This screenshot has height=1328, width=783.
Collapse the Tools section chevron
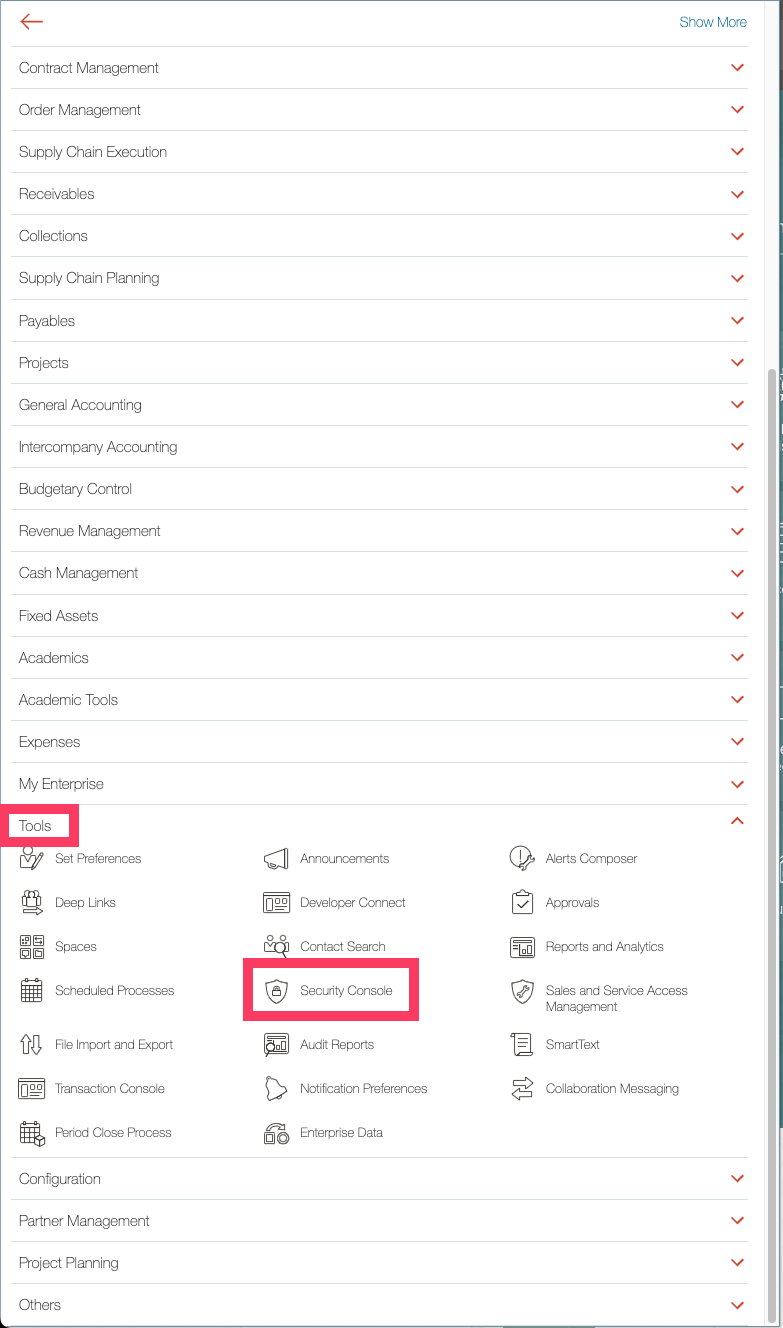pyautogui.click(x=738, y=821)
